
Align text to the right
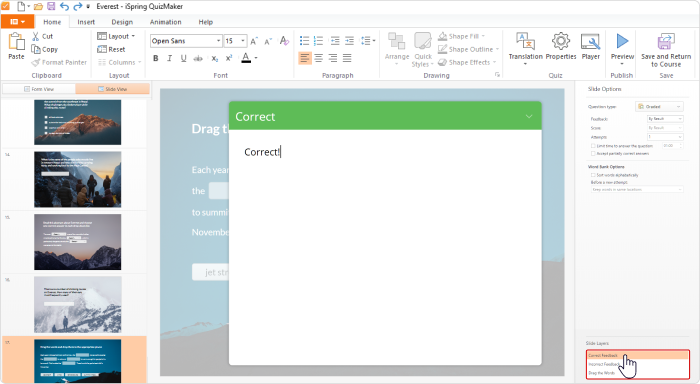pyautogui.click(x=333, y=58)
